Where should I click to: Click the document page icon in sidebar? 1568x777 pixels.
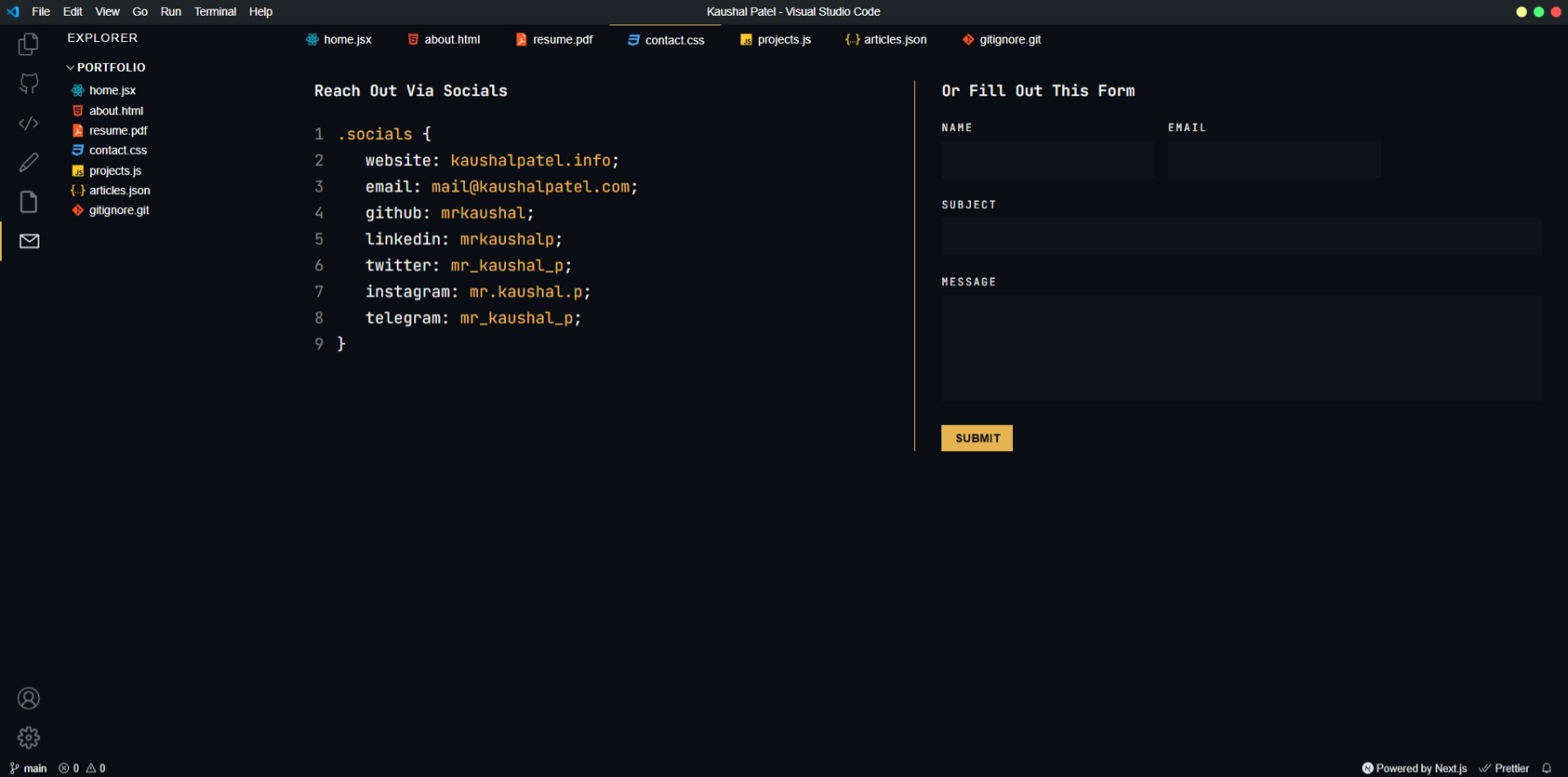[29, 202]
